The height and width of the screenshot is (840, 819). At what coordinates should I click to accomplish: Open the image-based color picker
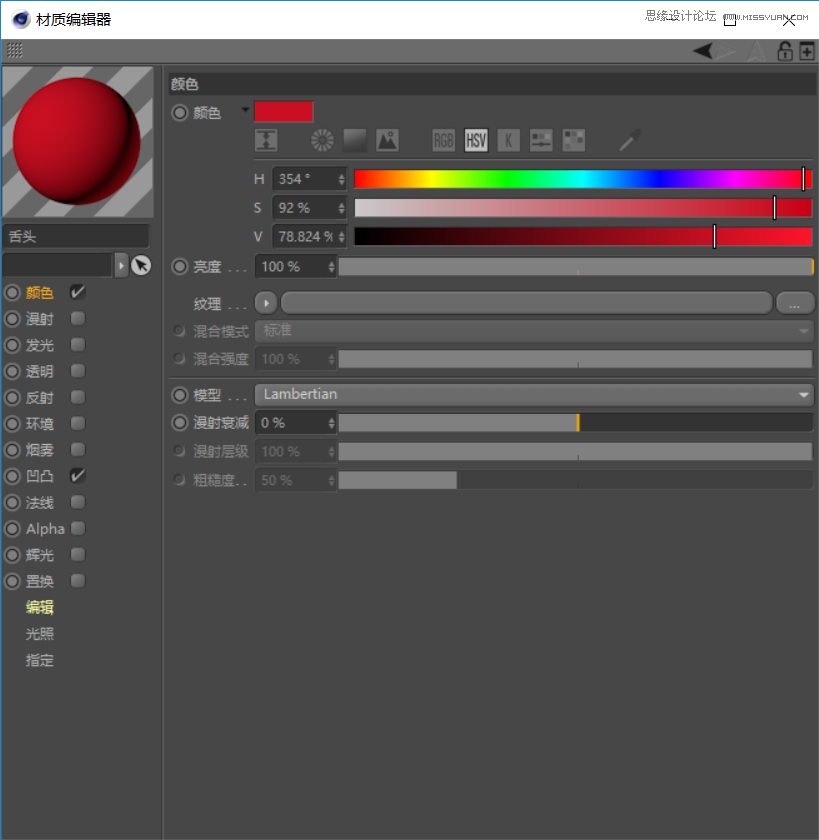(387, 140)
